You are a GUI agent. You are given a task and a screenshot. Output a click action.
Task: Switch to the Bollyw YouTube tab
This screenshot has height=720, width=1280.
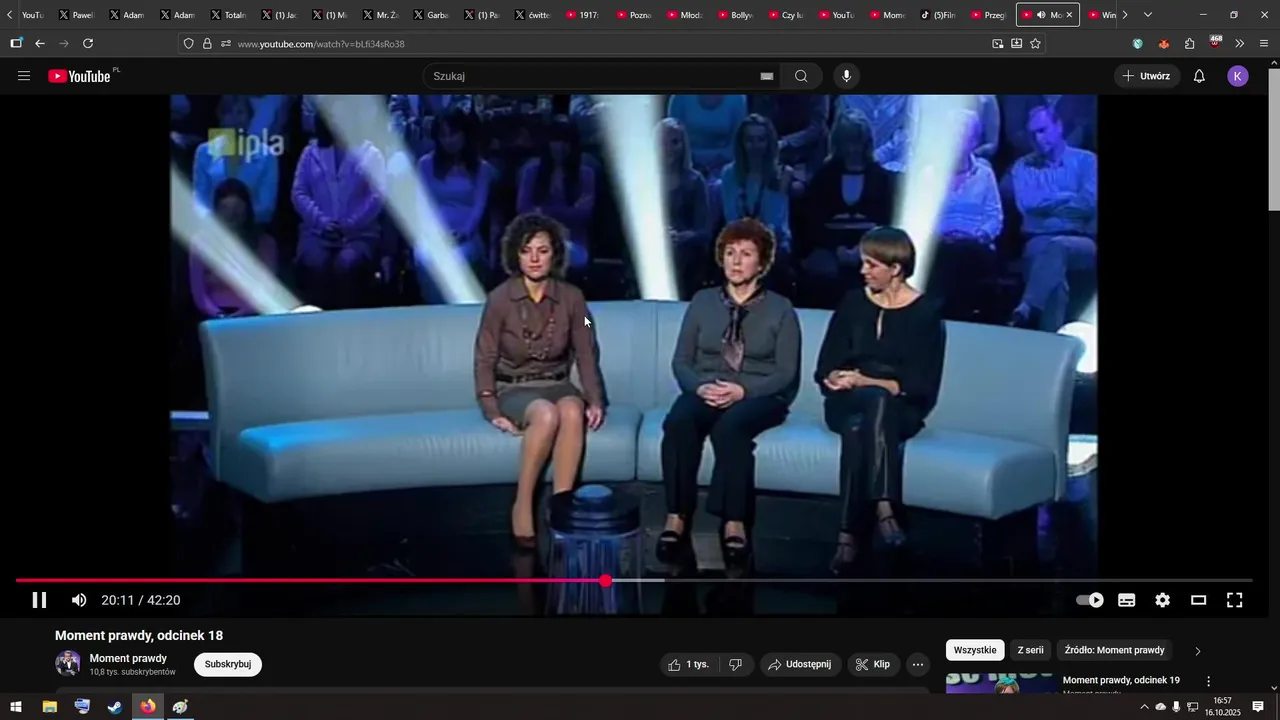point(736,15)
